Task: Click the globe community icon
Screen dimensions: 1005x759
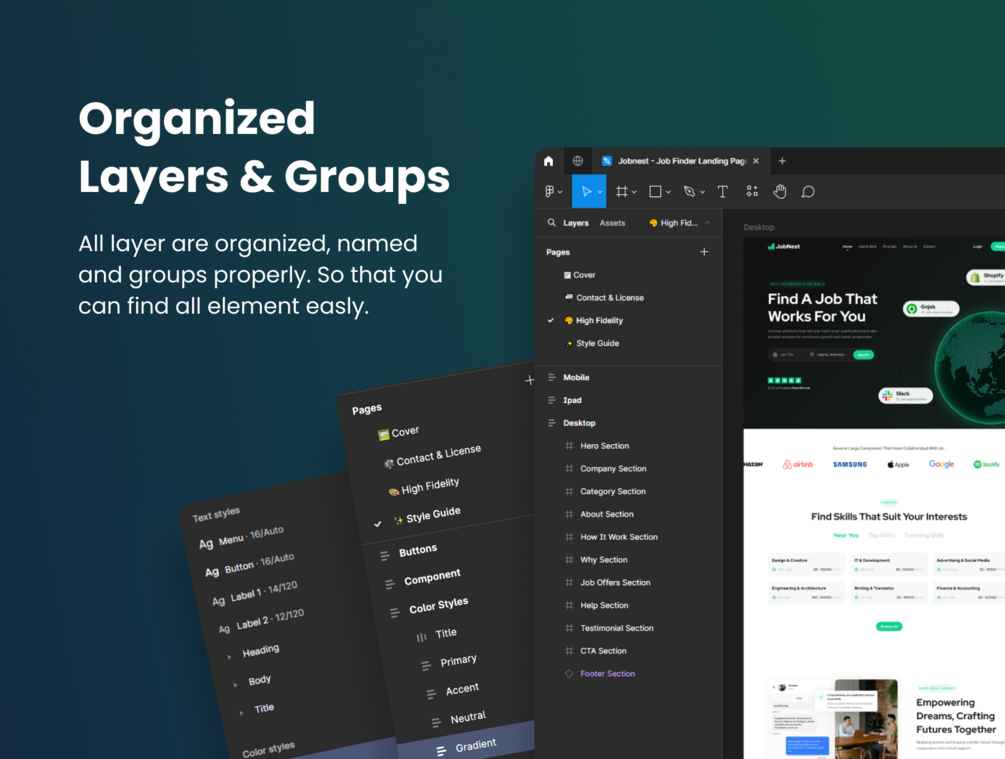Action: [x=577, y=161]
